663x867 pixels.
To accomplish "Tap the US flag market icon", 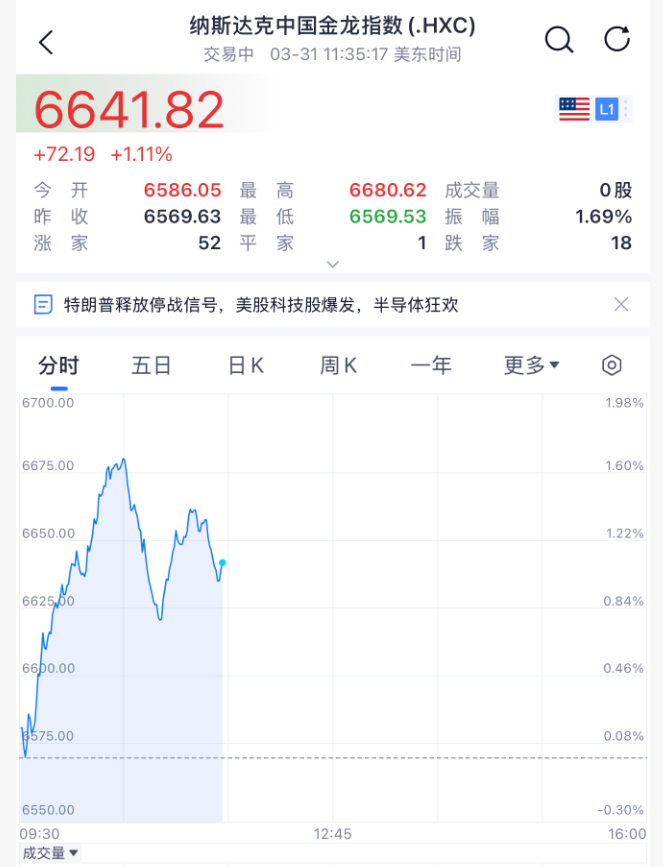I will [574, 109].
